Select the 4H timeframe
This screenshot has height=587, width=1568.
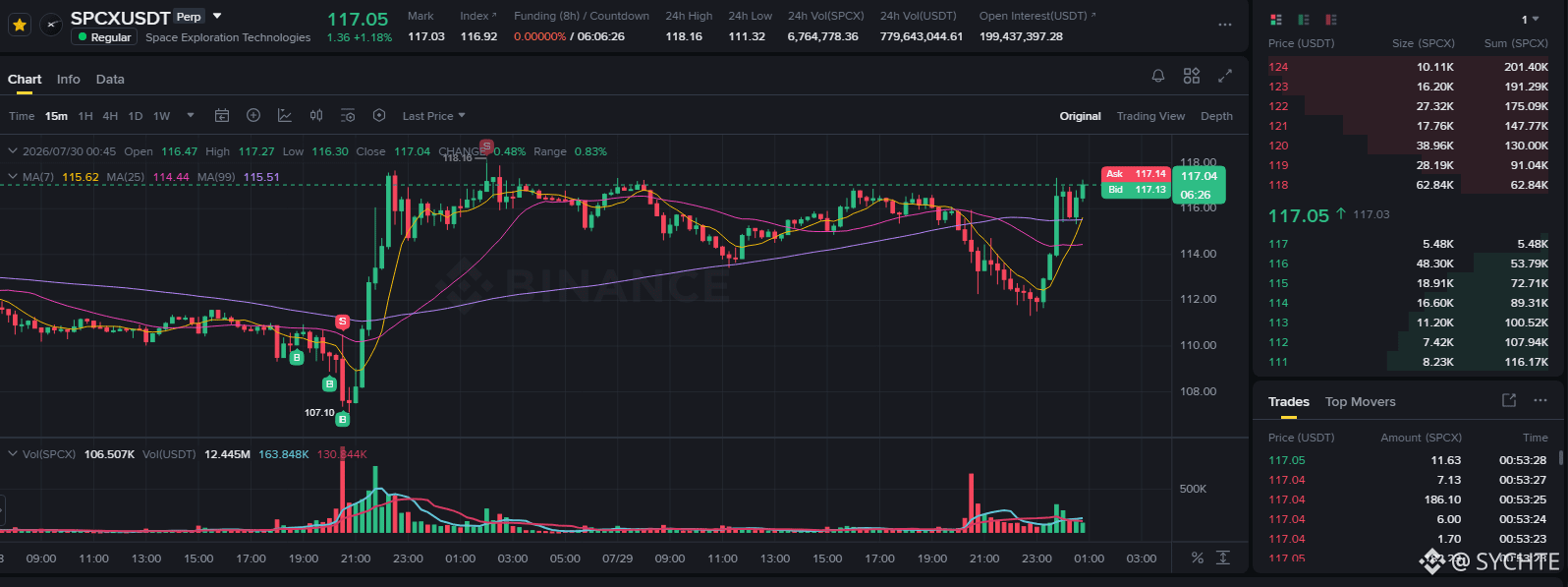[x=110, y=116]
